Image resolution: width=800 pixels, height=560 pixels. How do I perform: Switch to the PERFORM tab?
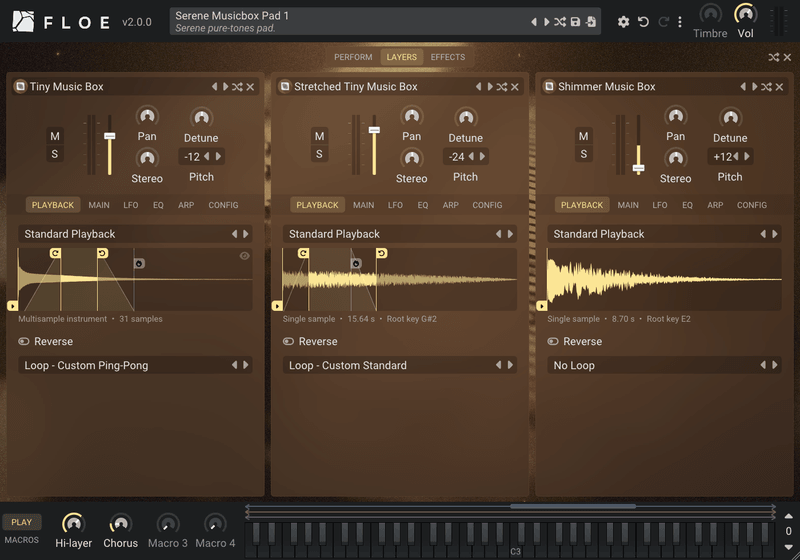353,57
